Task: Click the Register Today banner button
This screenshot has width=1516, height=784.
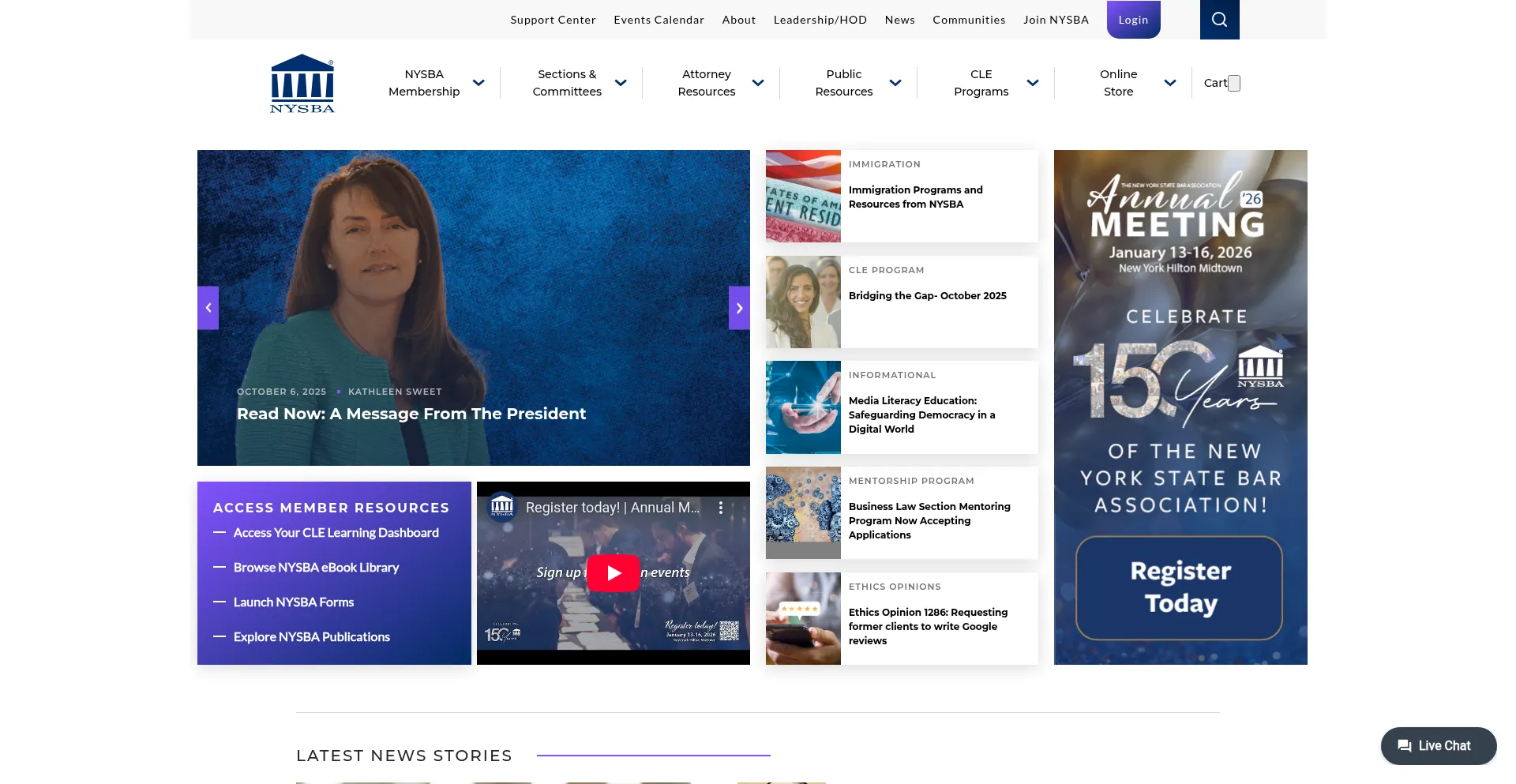Action: click(x=1180, y=587)
